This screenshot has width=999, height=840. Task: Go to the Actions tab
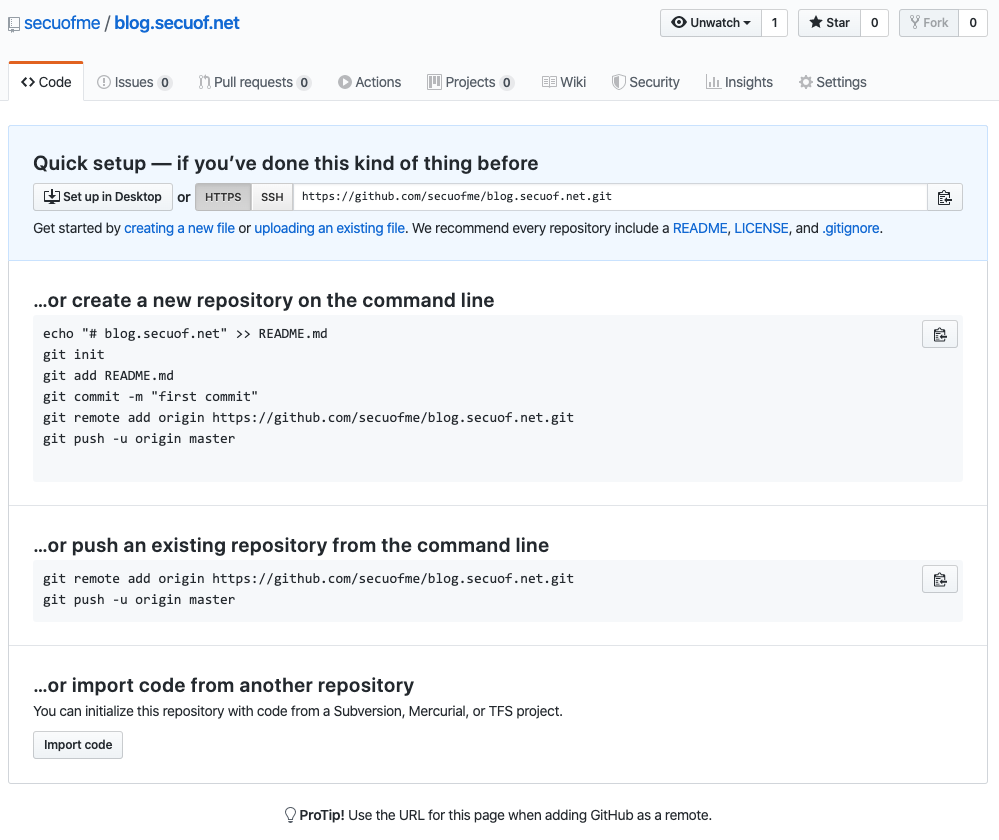pos(370,82)
